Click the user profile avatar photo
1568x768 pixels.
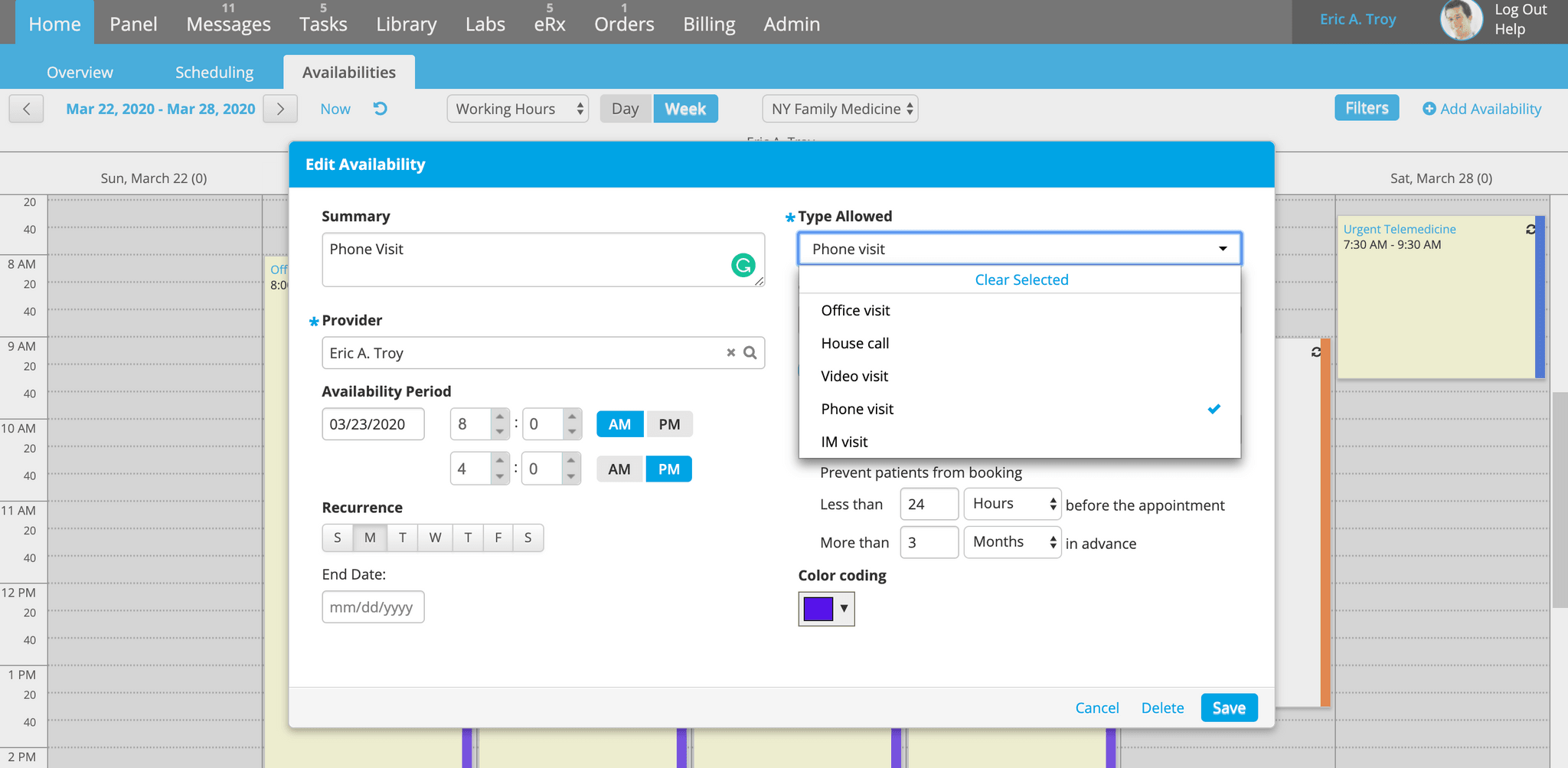1460,21
